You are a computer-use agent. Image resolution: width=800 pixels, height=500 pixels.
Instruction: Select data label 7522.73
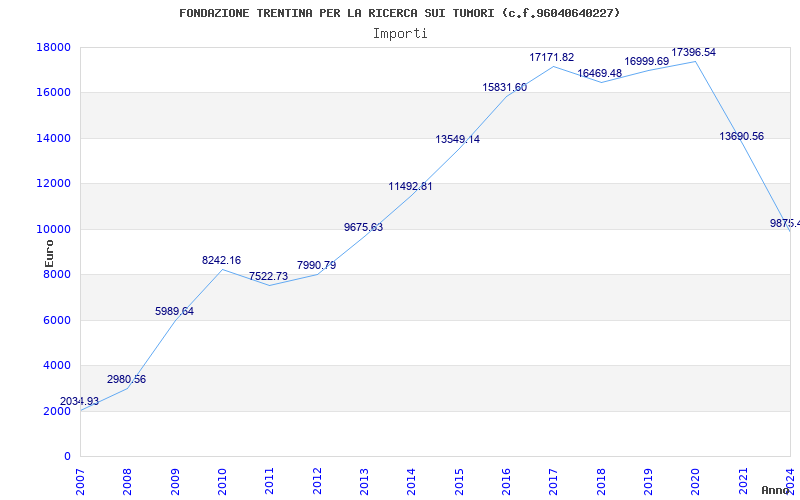coord(268,277)
